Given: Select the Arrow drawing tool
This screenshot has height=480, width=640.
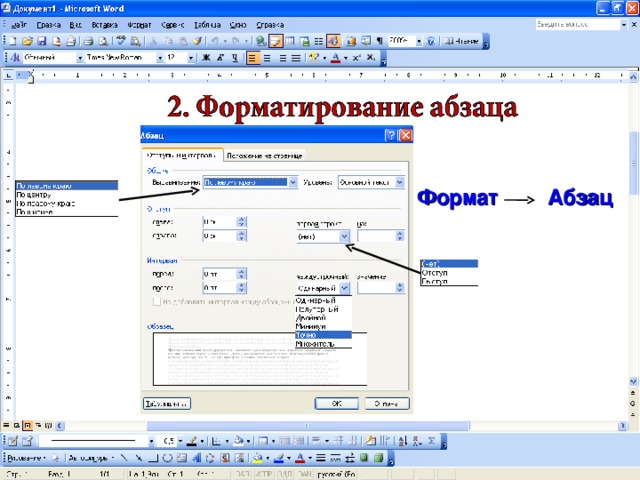Looking at the screenshot, I should [139, 458].
